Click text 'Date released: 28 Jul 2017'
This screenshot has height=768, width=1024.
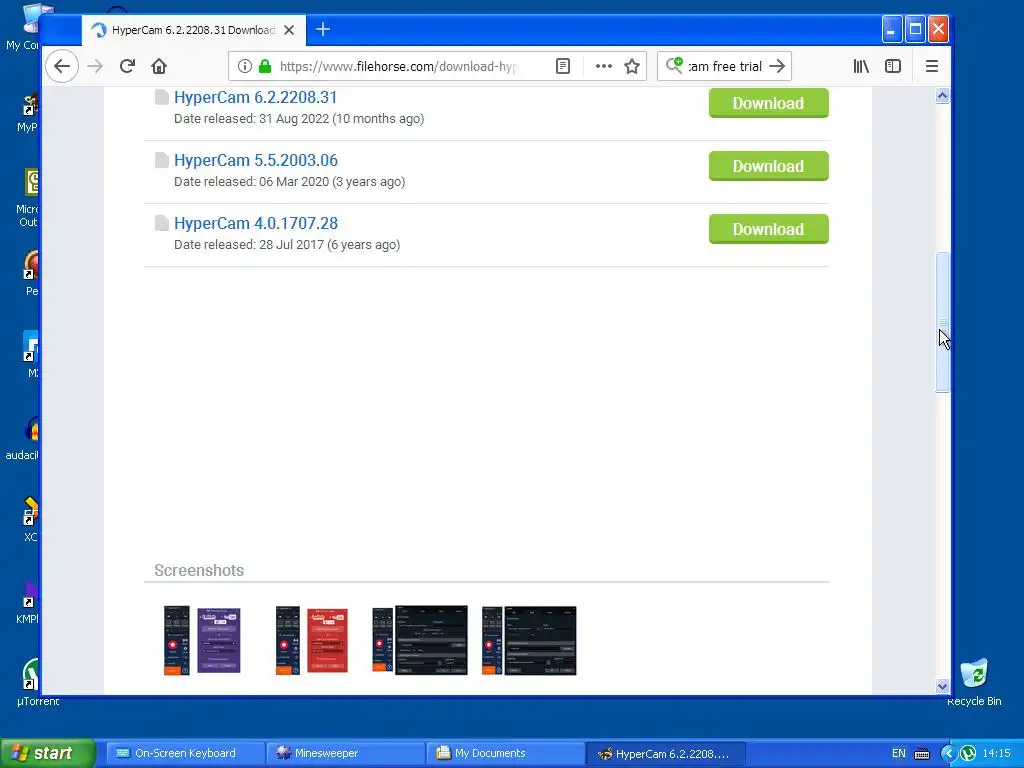click(x=249, y=245)
